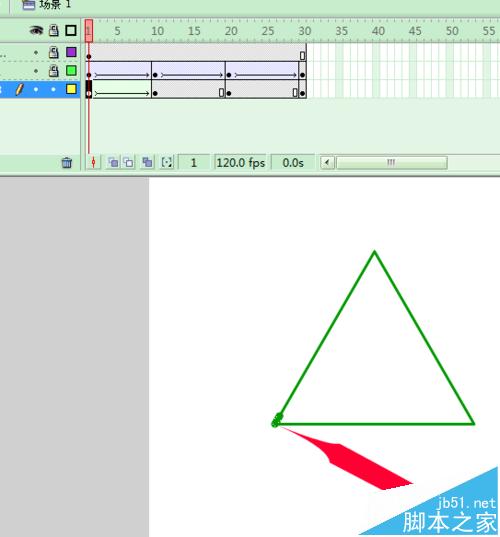Toggle lock on the green swatch layer
The width and height of the screenshot is (500, 537).
point(53,71)
